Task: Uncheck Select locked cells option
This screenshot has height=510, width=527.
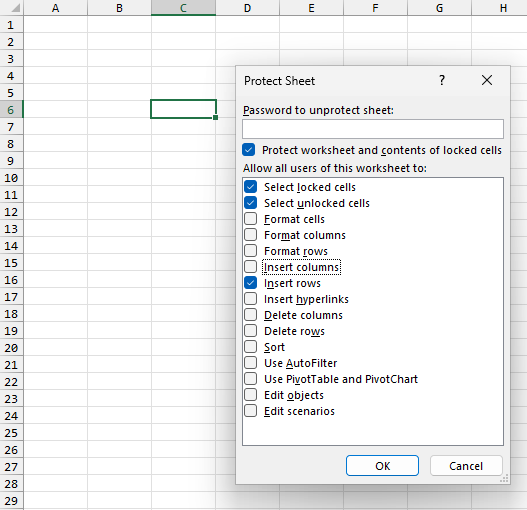Action: 251,187
